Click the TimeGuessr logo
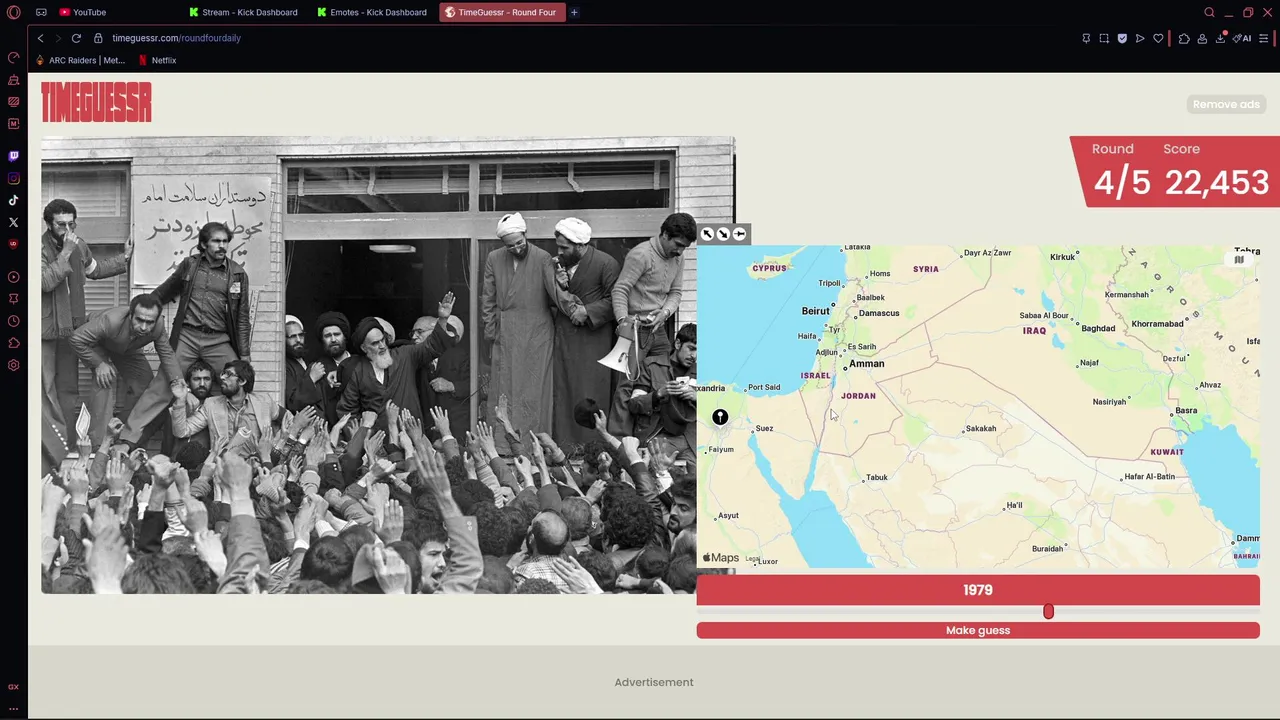1280x720 pixels. click(x=96, y=102)
